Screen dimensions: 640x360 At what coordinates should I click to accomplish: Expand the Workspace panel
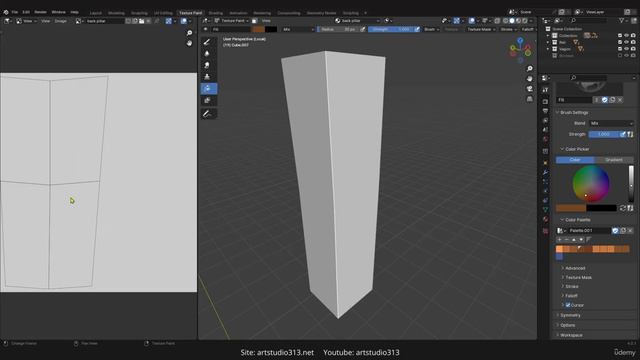point(571,335)
